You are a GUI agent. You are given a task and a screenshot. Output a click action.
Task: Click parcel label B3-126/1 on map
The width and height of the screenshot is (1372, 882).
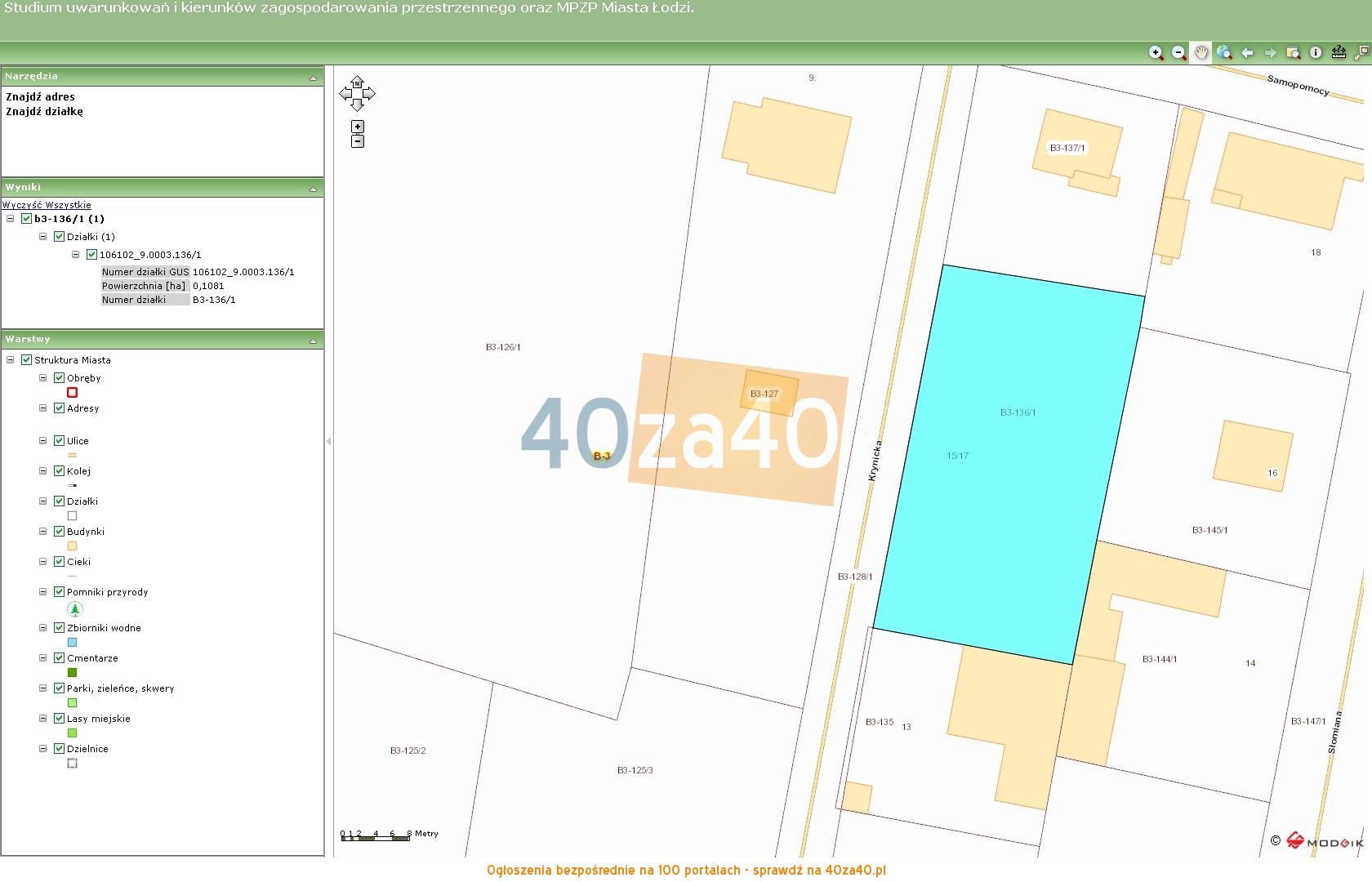click(x=503, y=347)
